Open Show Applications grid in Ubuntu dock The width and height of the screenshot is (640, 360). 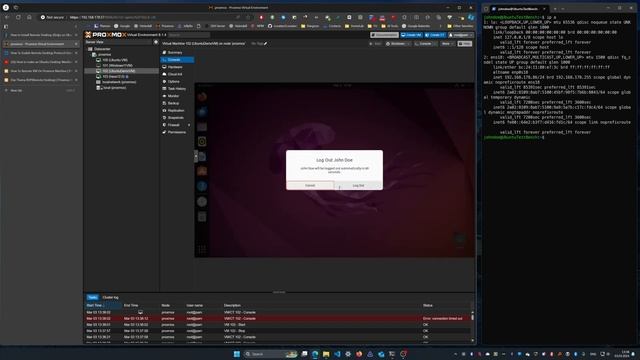202,249
